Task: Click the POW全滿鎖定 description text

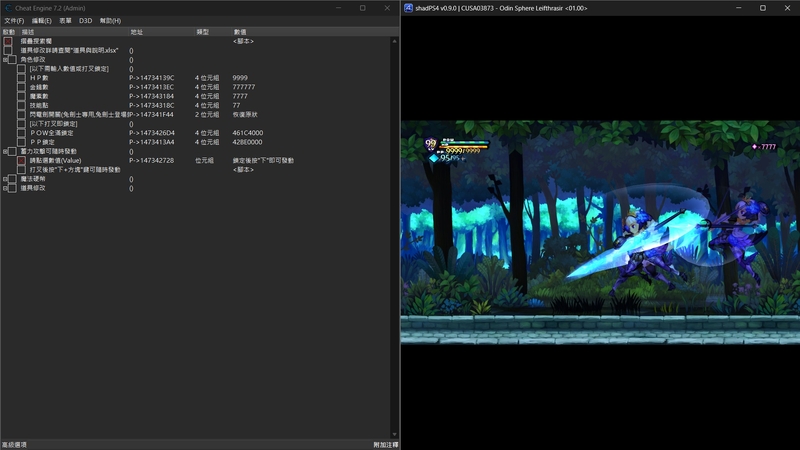Action: tap(52, 133)
